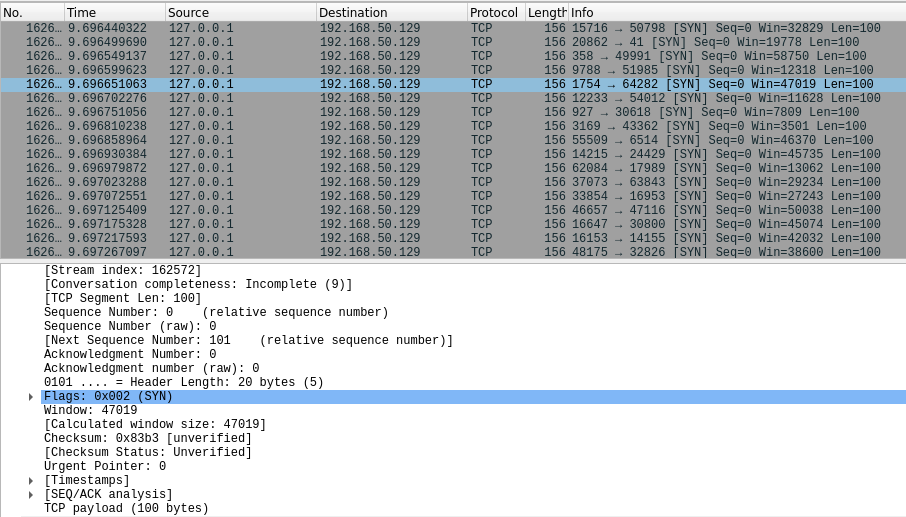The width and height of the screenshot is (906, 517).
Task: Sort packets by the Length column header
Action: pyautogui.click(x=547, y=12)
